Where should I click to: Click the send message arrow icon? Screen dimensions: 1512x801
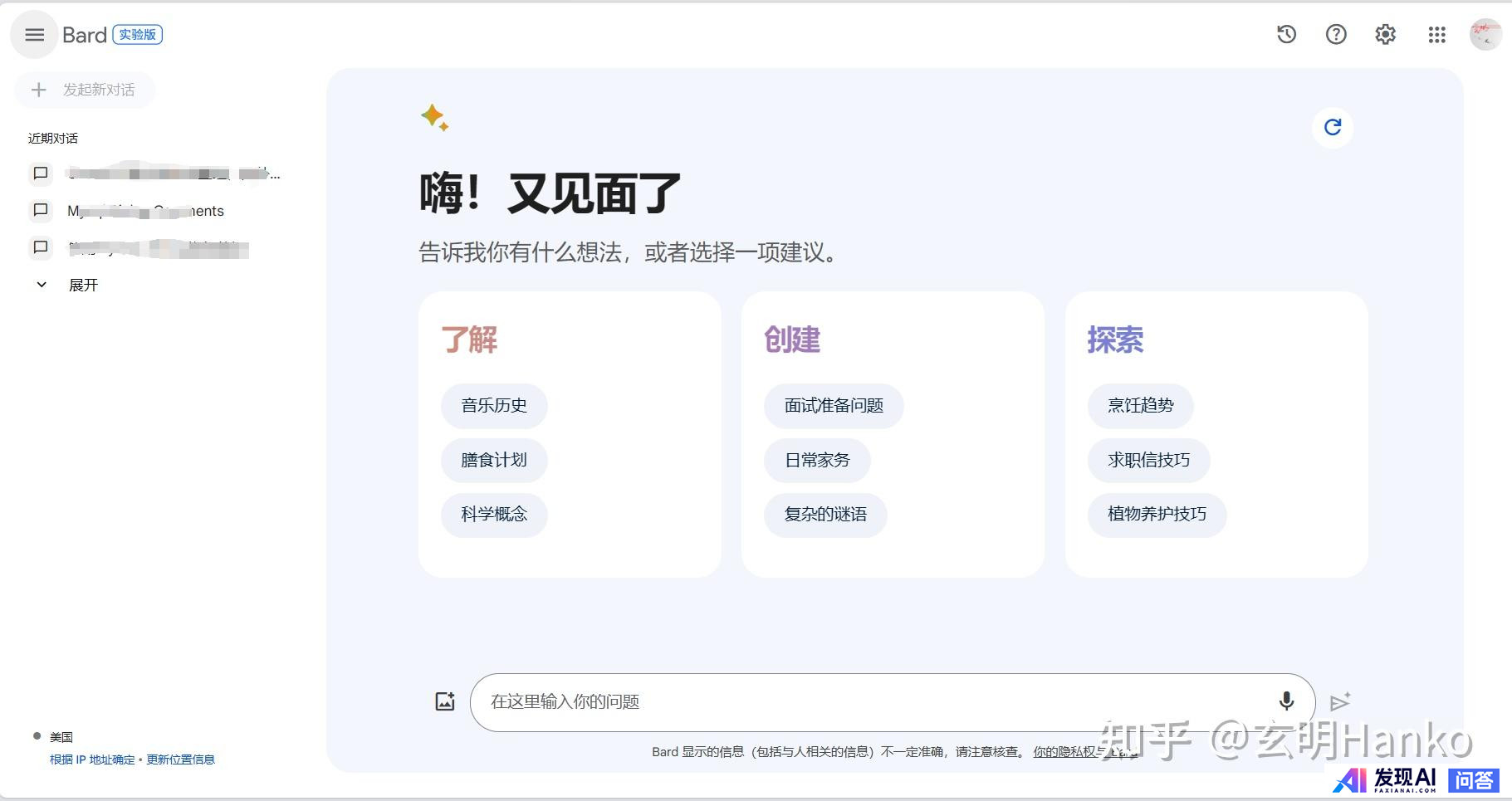point(1339,702)
